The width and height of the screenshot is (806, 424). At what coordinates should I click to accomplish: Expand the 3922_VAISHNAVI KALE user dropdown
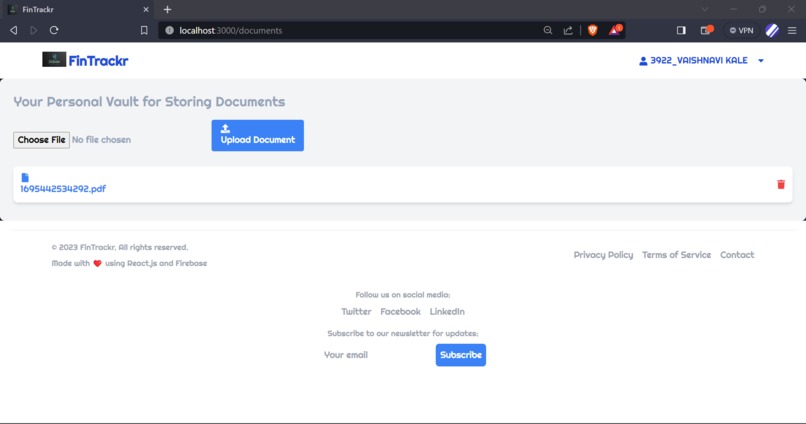click(x=761, y=61)
